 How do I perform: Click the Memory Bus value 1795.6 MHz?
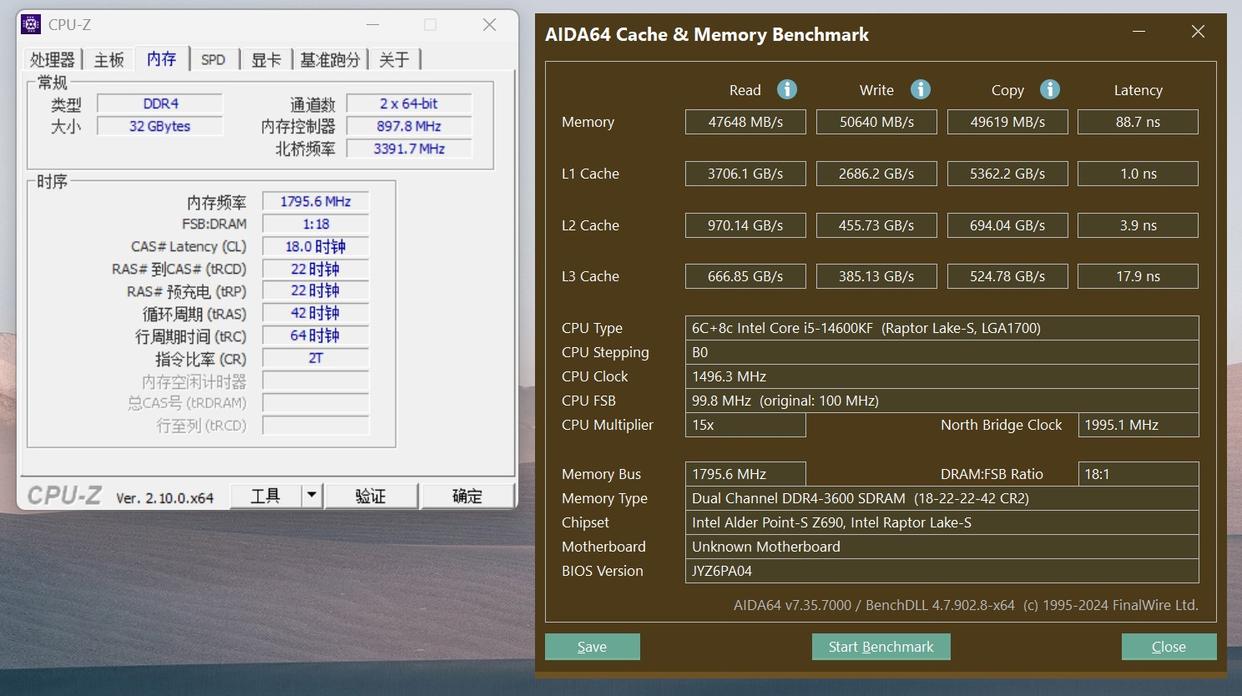pyautogui.click(x=745, y=474)
